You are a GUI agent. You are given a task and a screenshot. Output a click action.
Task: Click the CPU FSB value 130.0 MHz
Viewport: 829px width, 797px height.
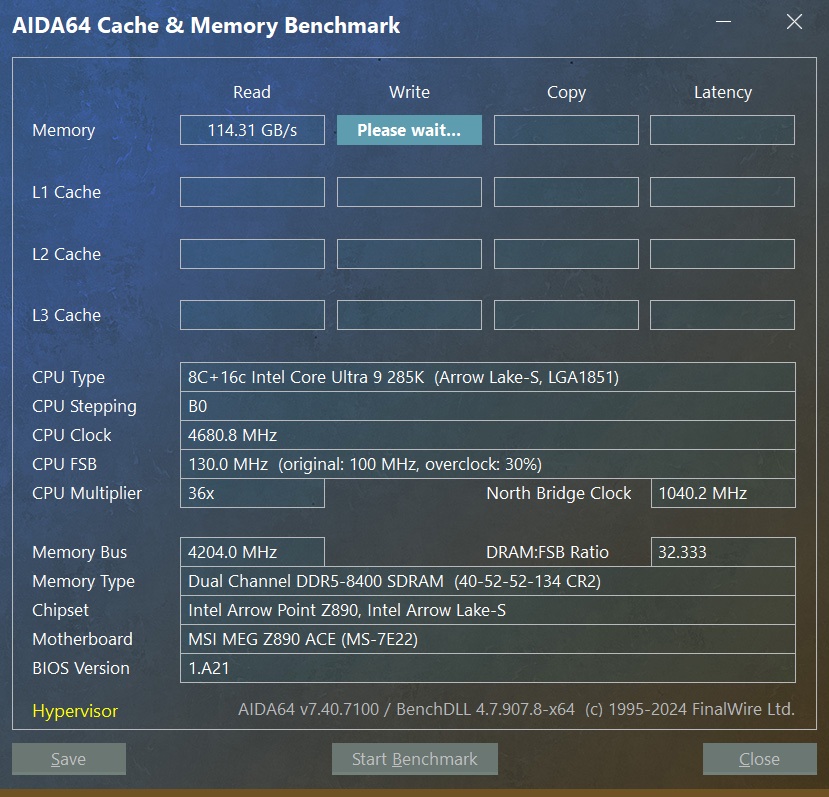tap(488, 464)
